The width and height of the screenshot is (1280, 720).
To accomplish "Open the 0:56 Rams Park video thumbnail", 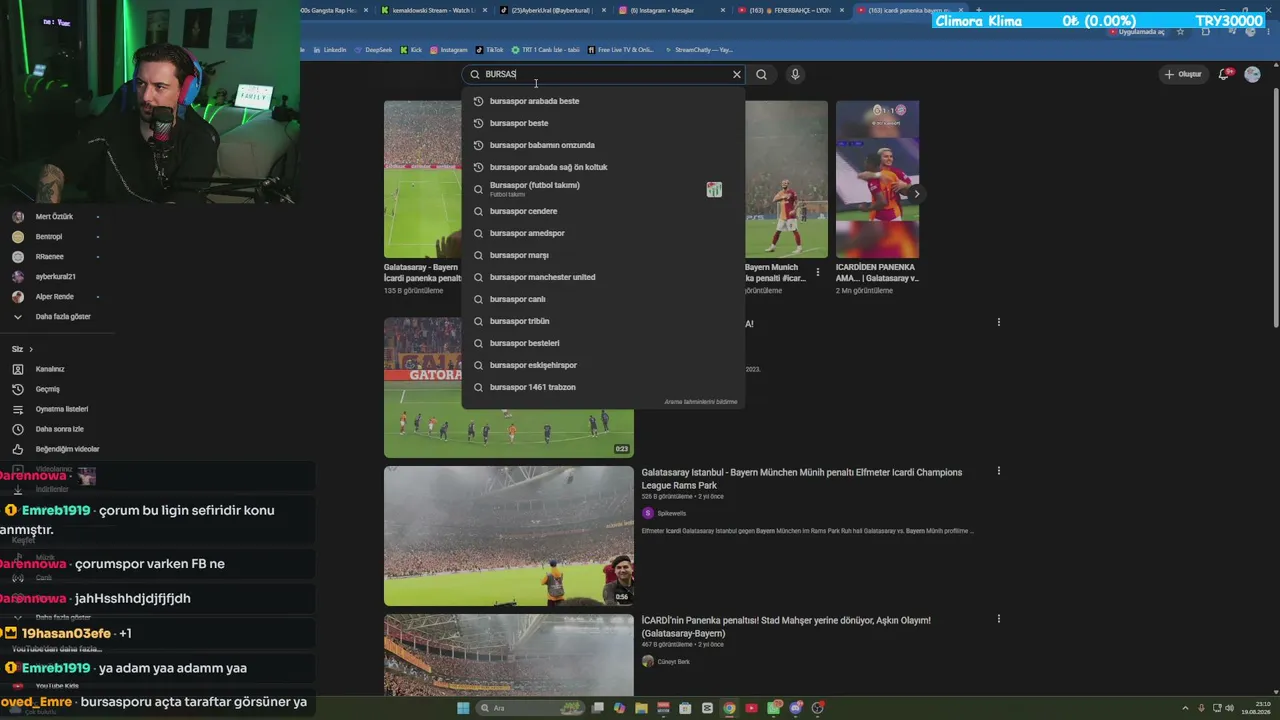I will [x=509, y=536].
